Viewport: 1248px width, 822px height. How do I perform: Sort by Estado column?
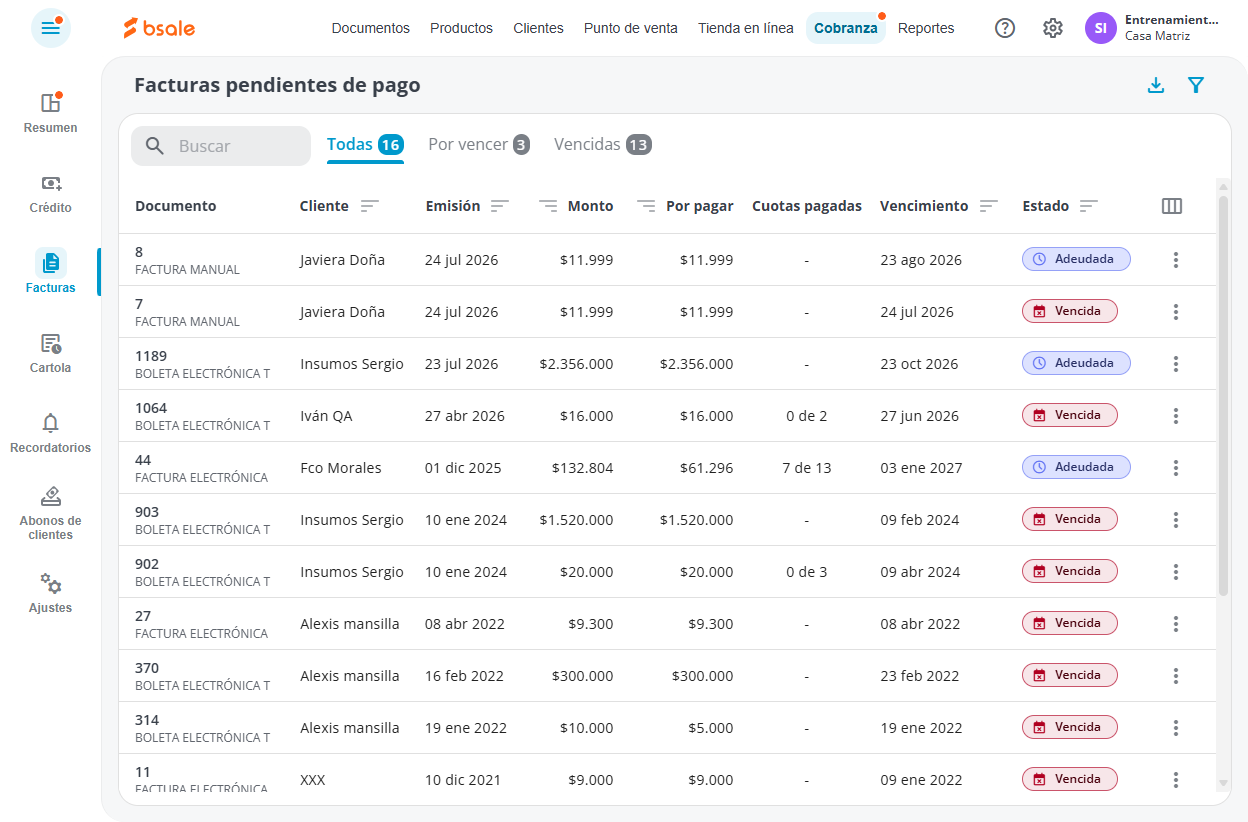[1089, 206]
